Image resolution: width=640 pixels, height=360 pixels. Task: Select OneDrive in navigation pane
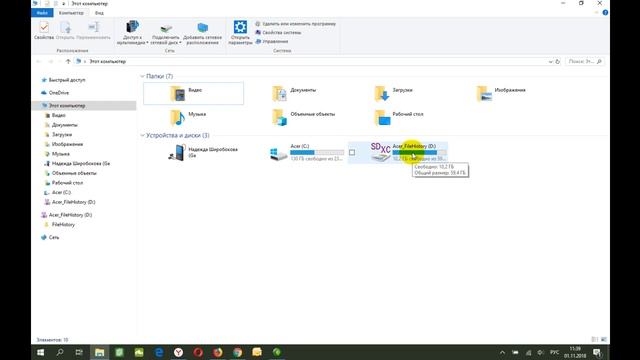coord(59,93)
